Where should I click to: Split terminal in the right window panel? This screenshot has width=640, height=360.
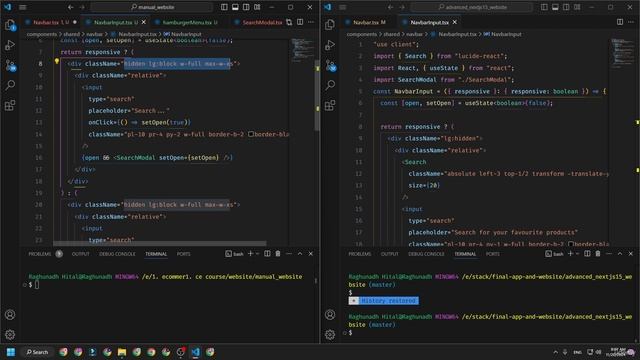point(587,253)
